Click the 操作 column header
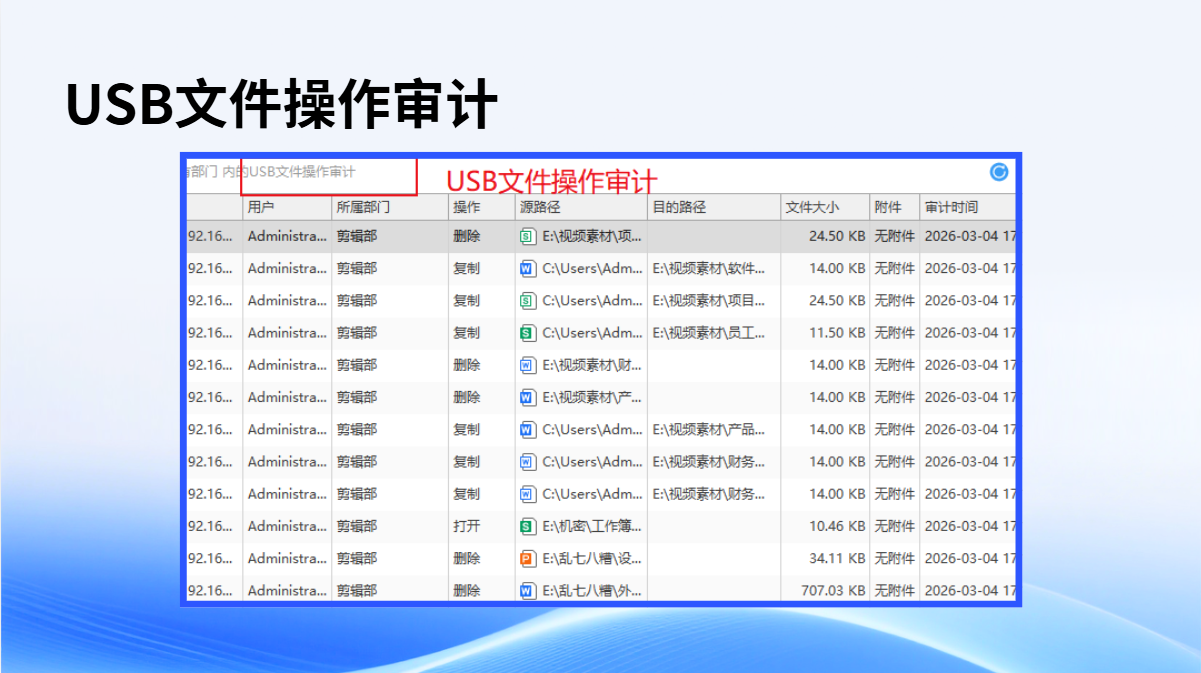The width and height of the screenshot is (1201, 673). click(x=467, y=207)
